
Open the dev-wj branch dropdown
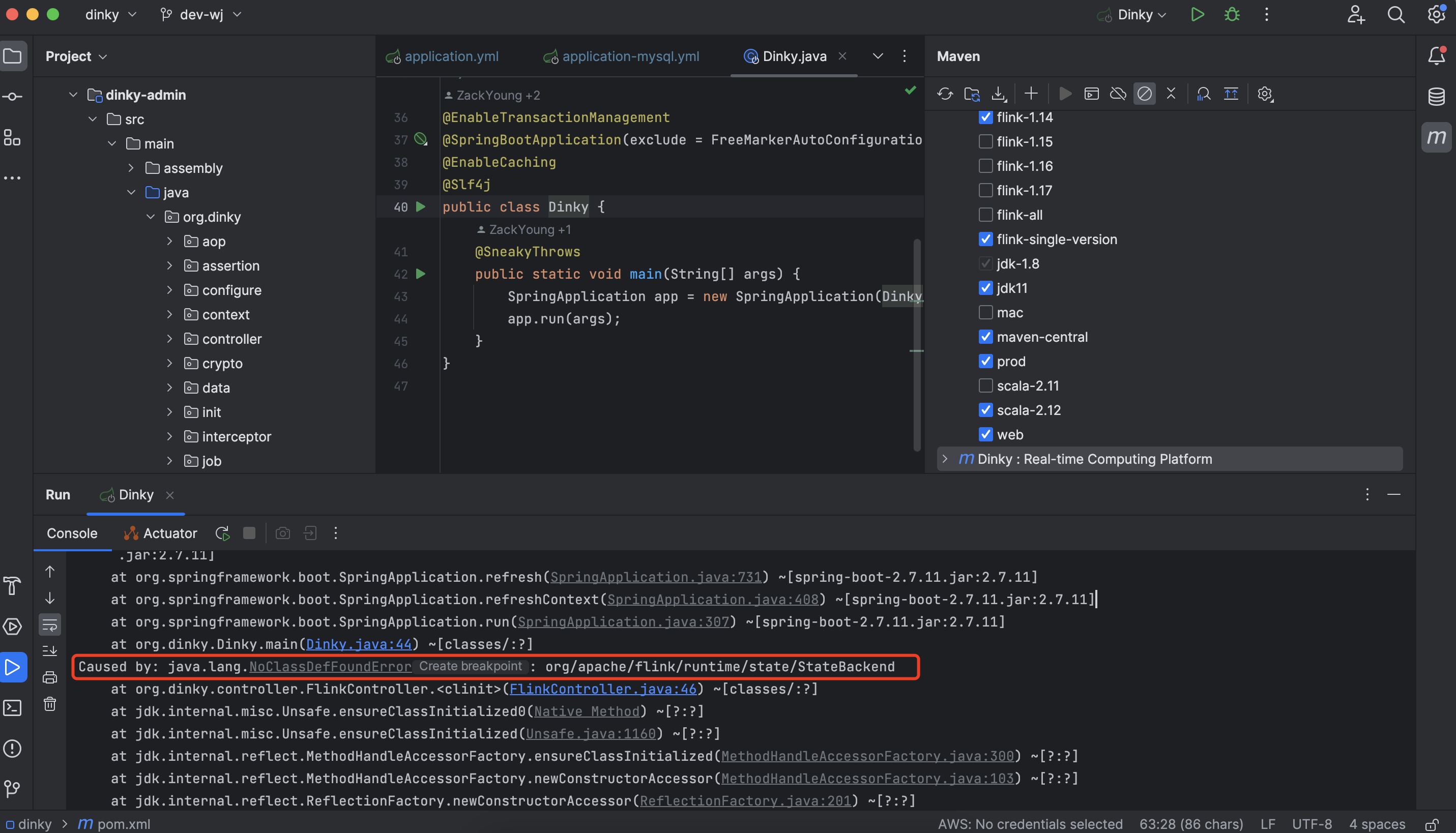pos(201,14)
